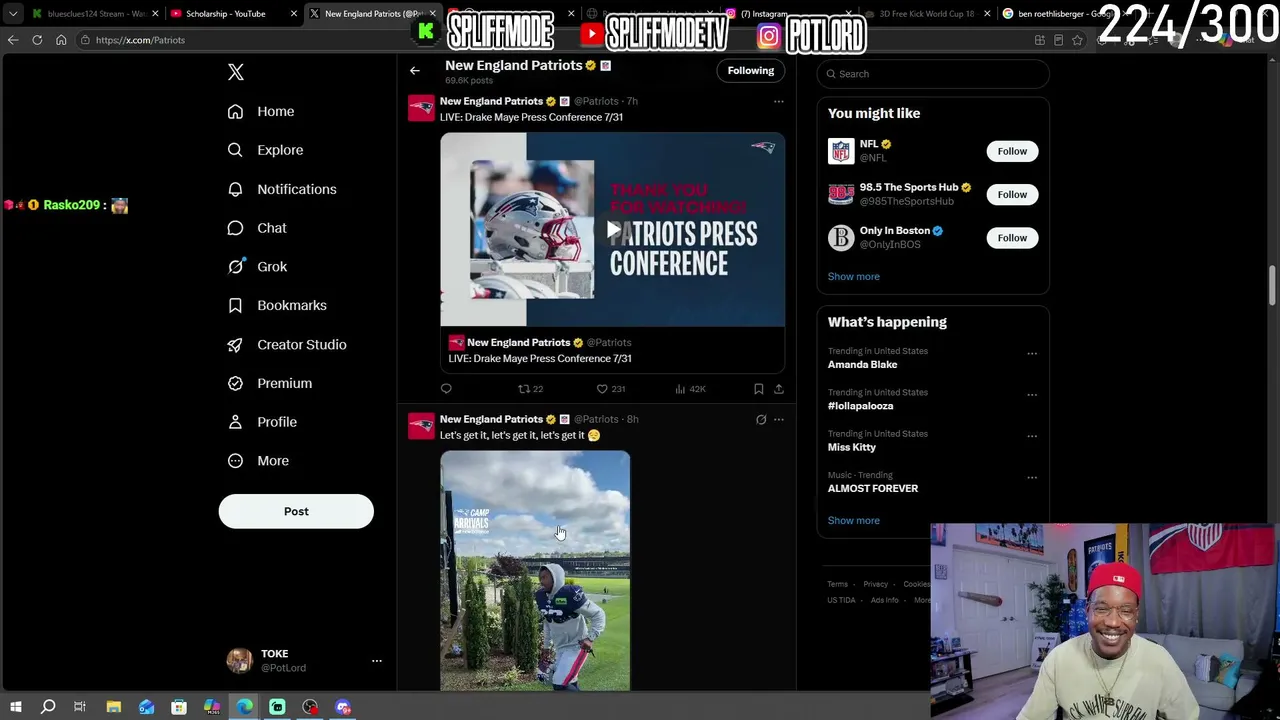Image resolution: width=1280 pixels, height=720 pixels.
Task: Click the Post button
Action: click(296, 512)
